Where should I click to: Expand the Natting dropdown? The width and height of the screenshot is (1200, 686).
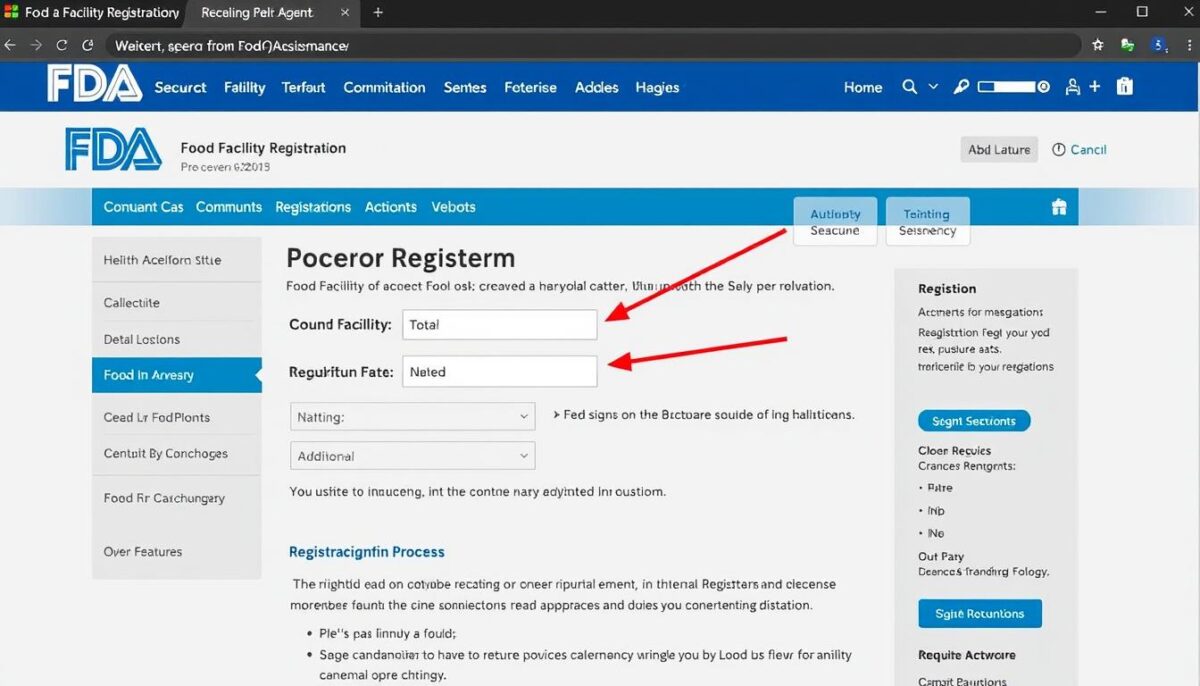413,417
